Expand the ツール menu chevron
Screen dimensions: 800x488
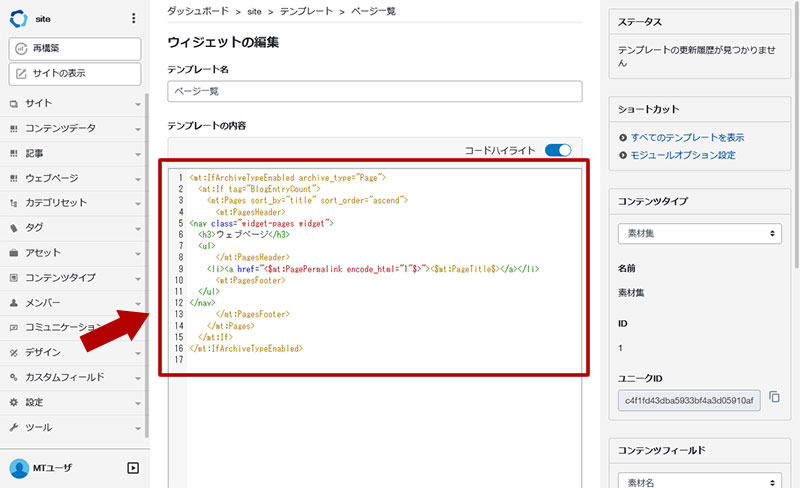point(138,428)
